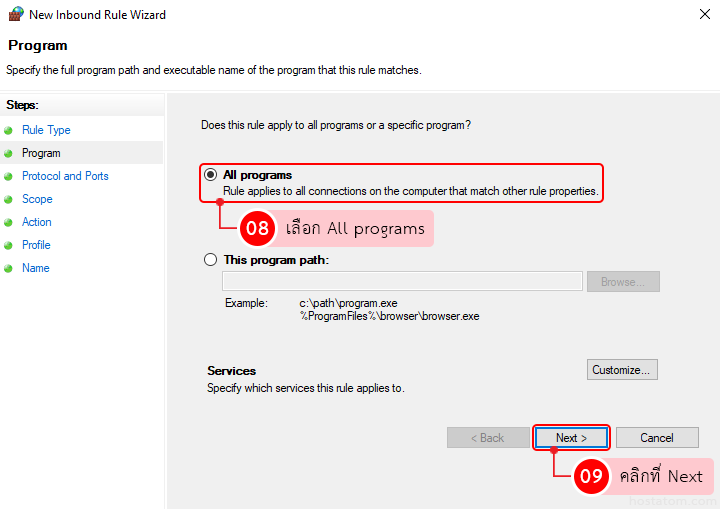The width and height of the screenshot is (720, 509).
Task: Click the green bullet beside Action
Action: point(8,222)
